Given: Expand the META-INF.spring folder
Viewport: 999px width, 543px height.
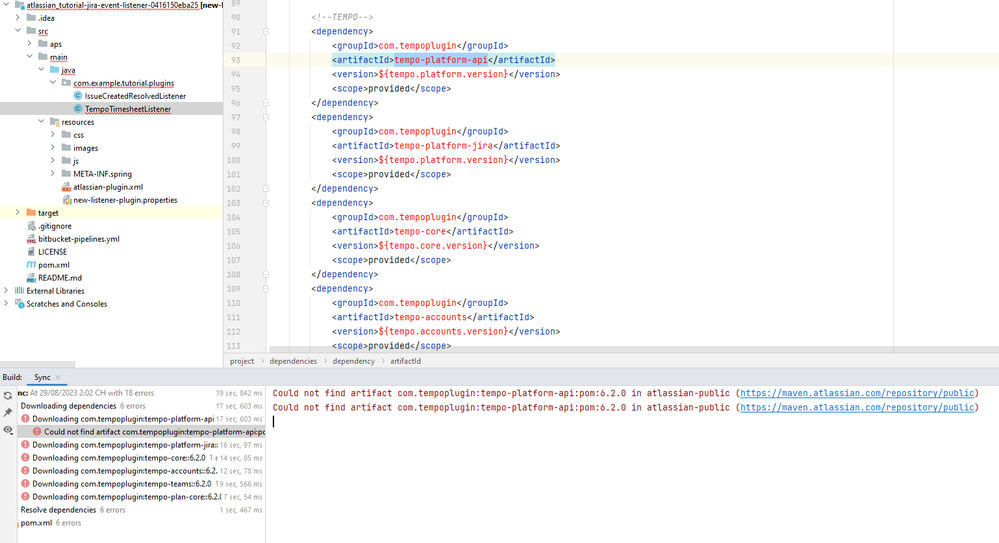Looking at the screenshot, I should click(53, 174).
